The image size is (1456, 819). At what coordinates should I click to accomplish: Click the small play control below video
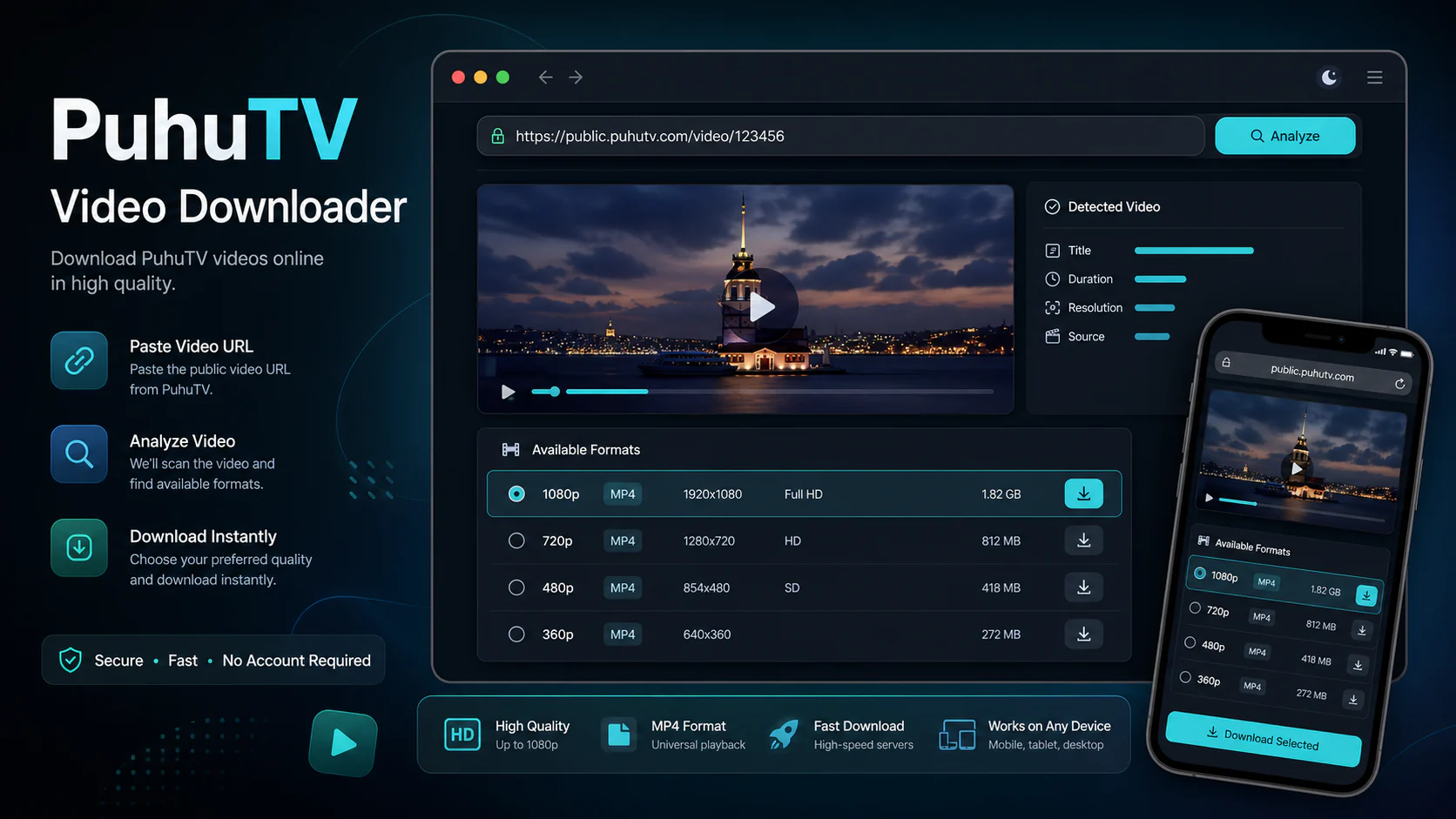pos(508,392)
